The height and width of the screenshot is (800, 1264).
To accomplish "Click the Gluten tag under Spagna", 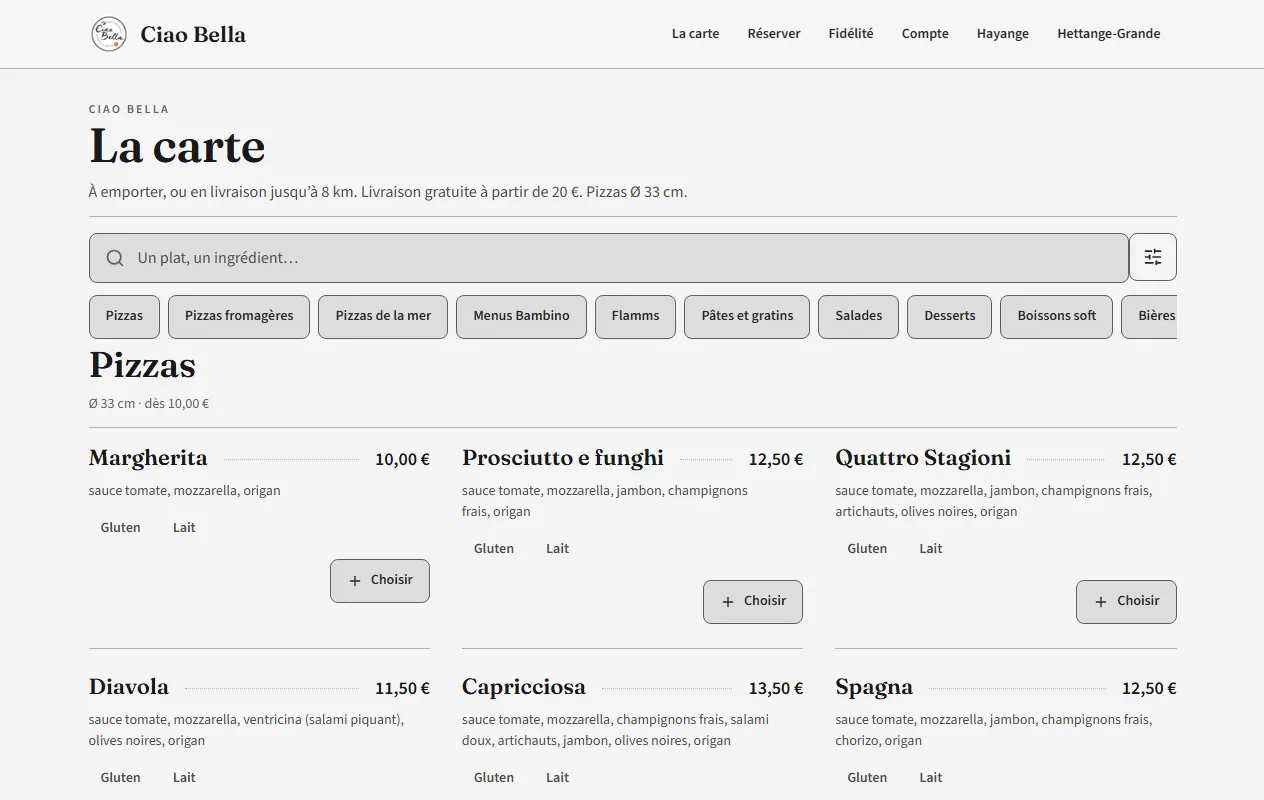I will [867, 777].
